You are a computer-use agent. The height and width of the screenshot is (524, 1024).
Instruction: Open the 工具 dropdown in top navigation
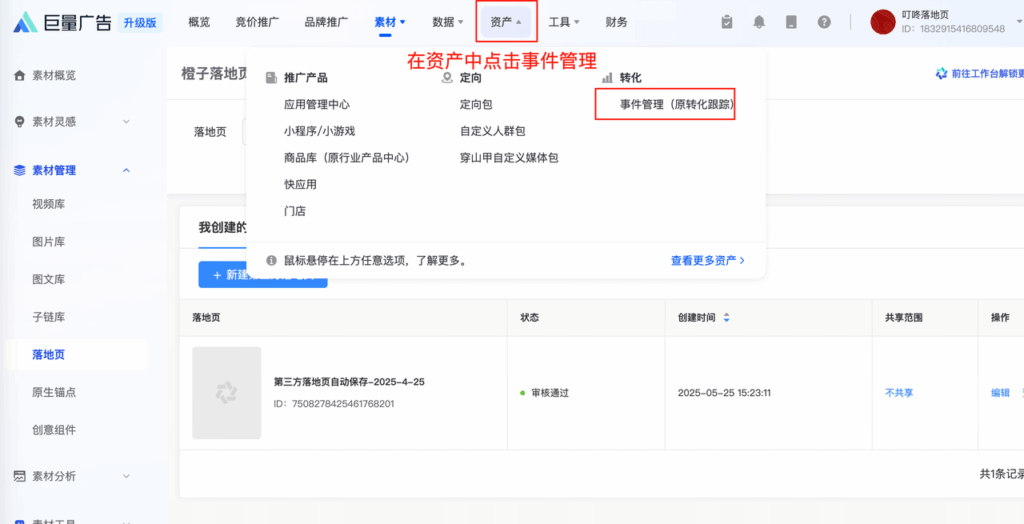click(x=563, y=22)
